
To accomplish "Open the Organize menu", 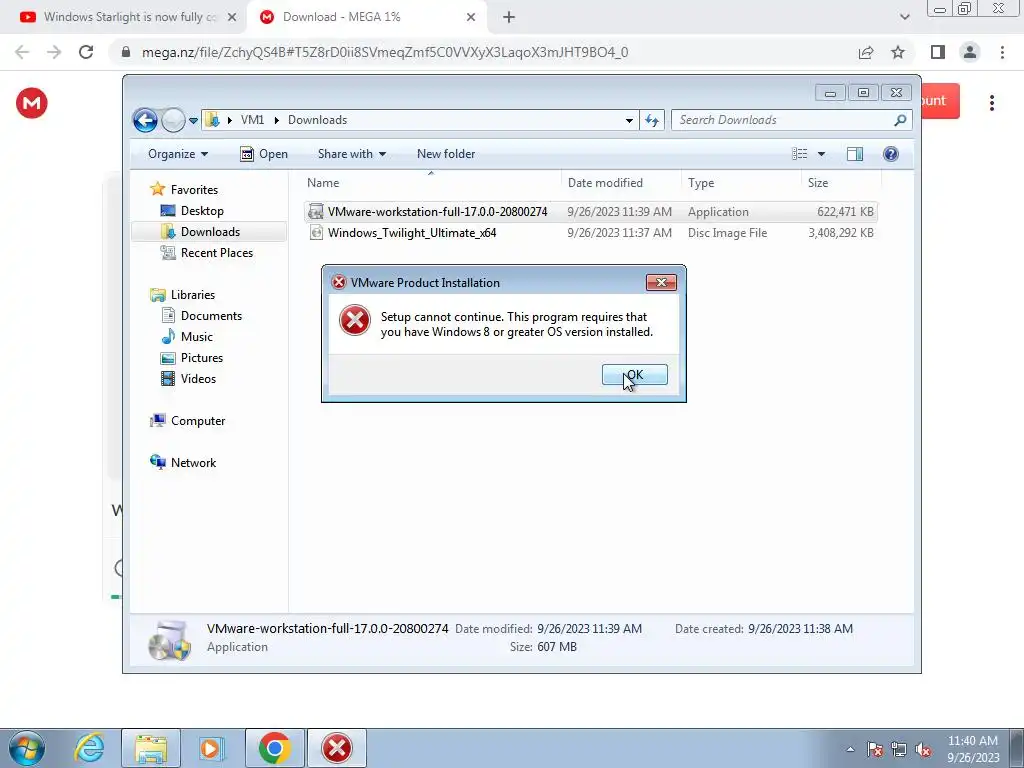I will (x=178, y=154).
